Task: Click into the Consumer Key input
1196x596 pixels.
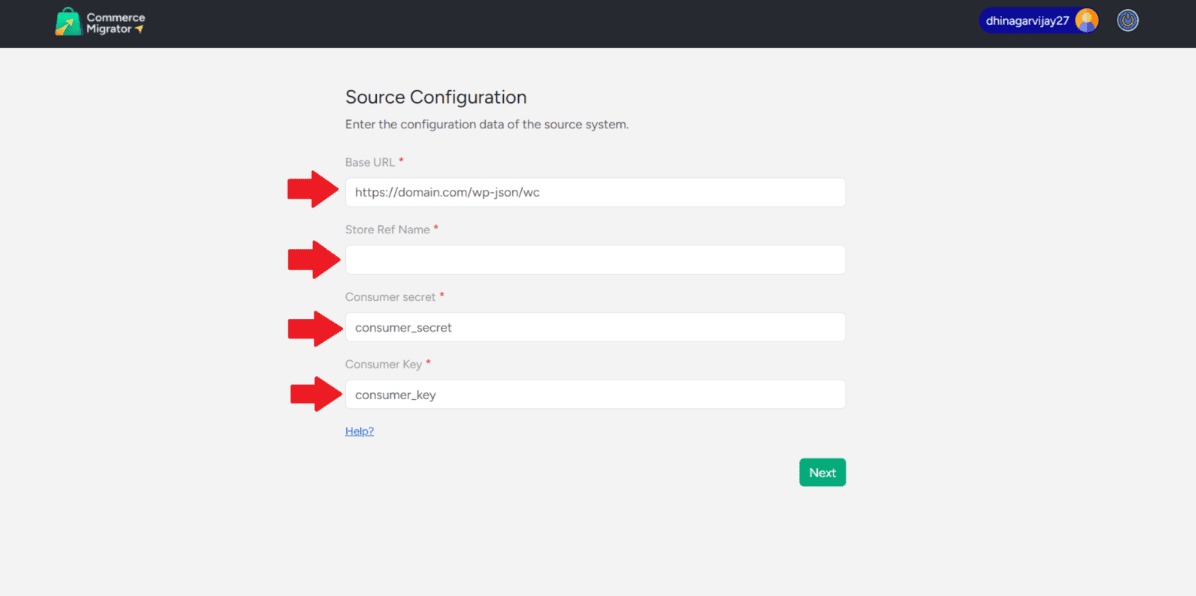Action: click(595, 394)
